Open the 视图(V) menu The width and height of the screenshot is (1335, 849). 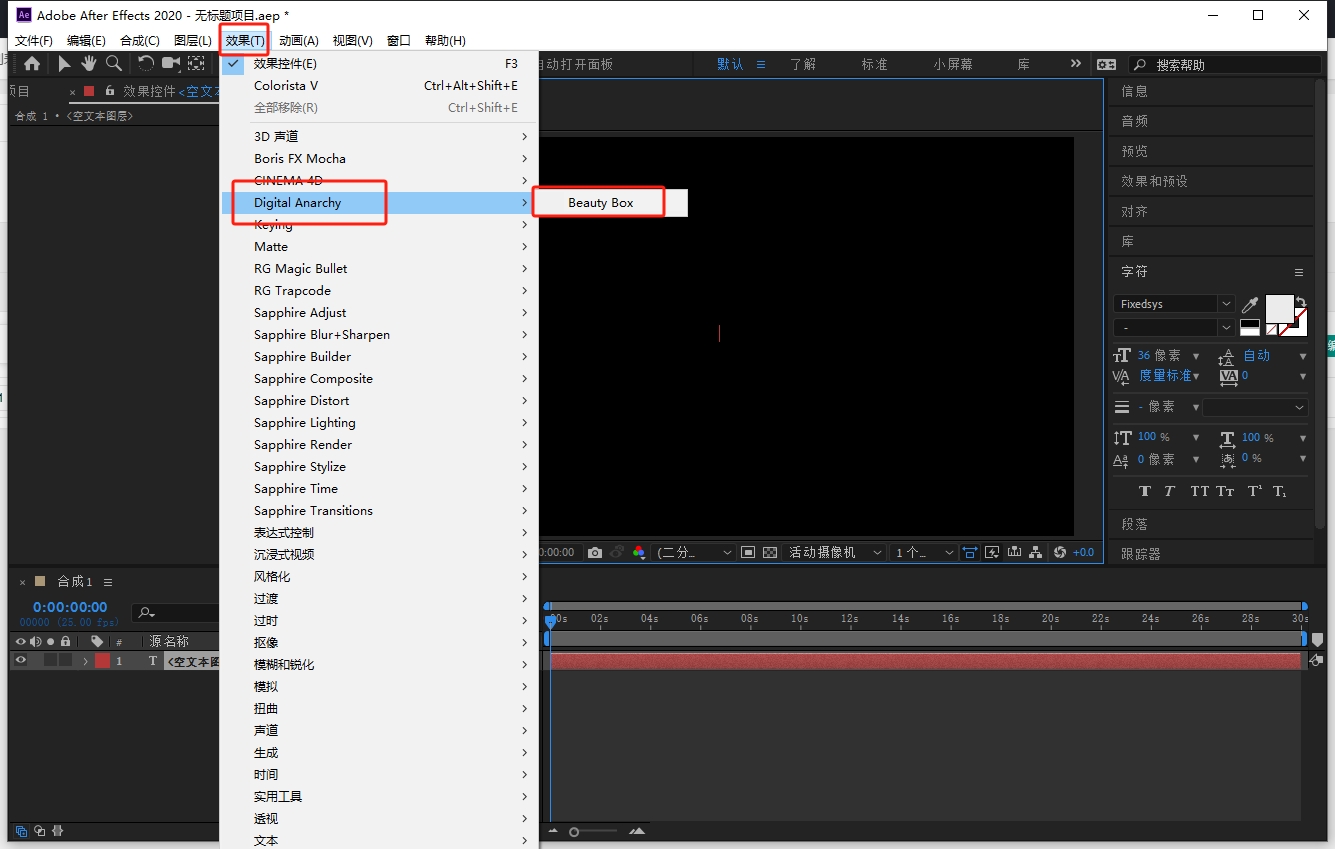click(352, 41)
